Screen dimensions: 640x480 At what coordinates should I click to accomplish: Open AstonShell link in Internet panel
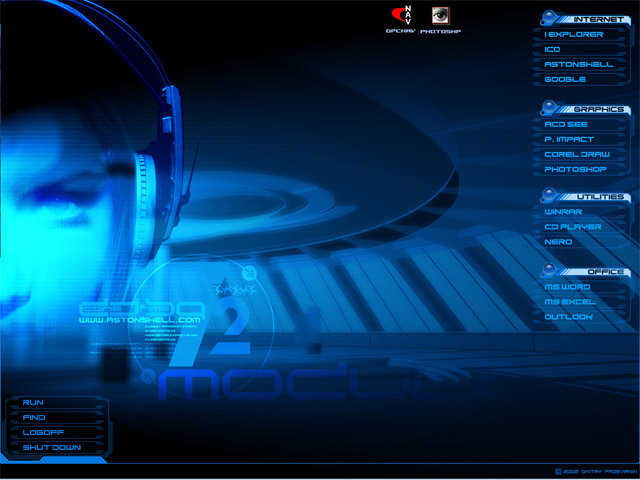580,64
